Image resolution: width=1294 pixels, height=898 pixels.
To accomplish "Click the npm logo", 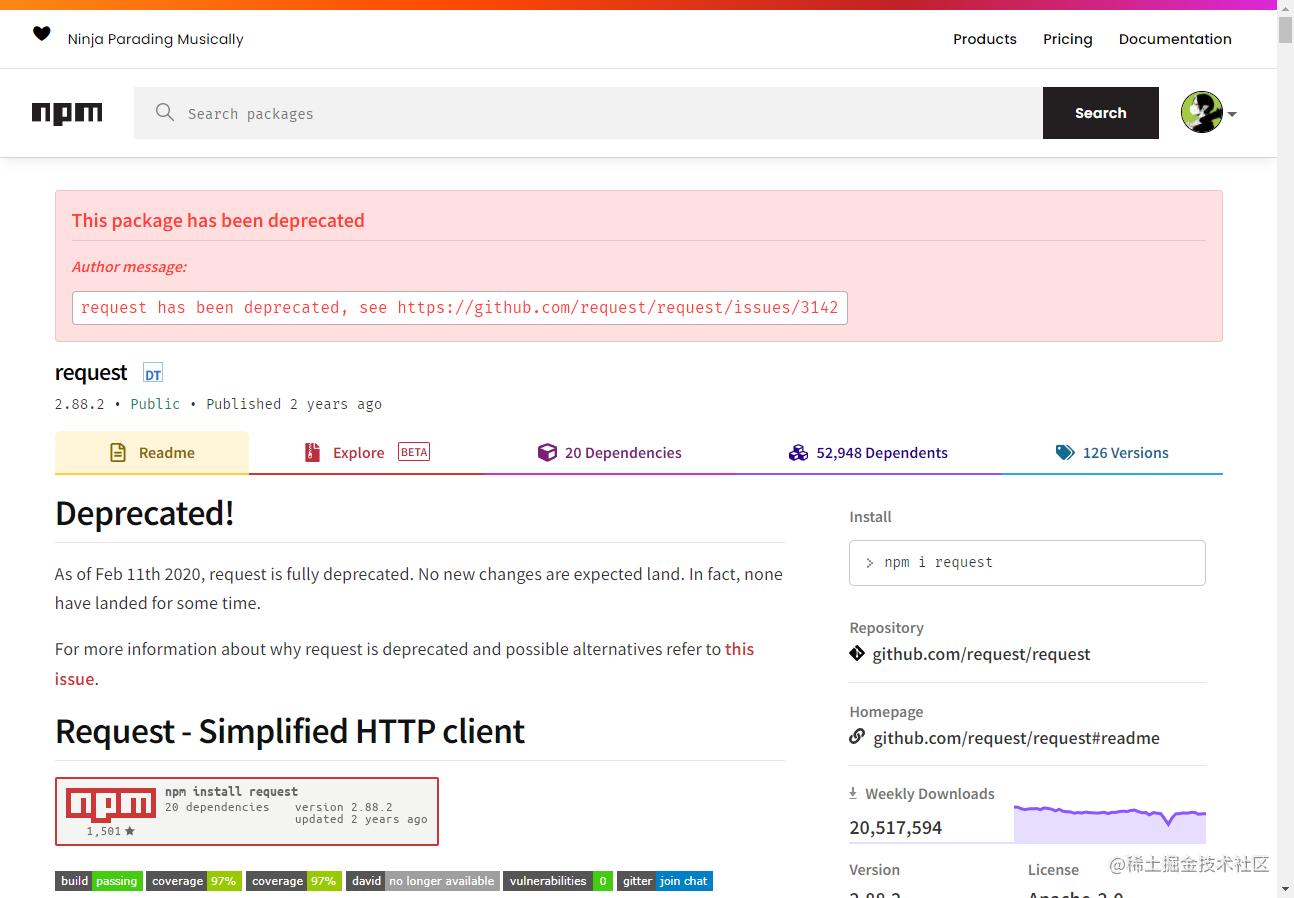I will [67, 113].
